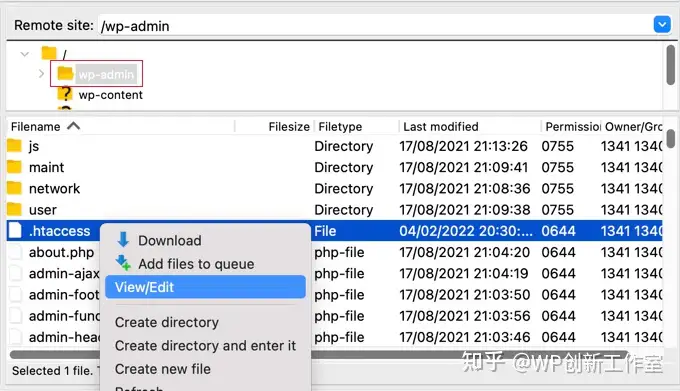This screenshot has height=391, width=680.
Task: Click the .htaccess file icon
Action: click(x=15, y=230)
